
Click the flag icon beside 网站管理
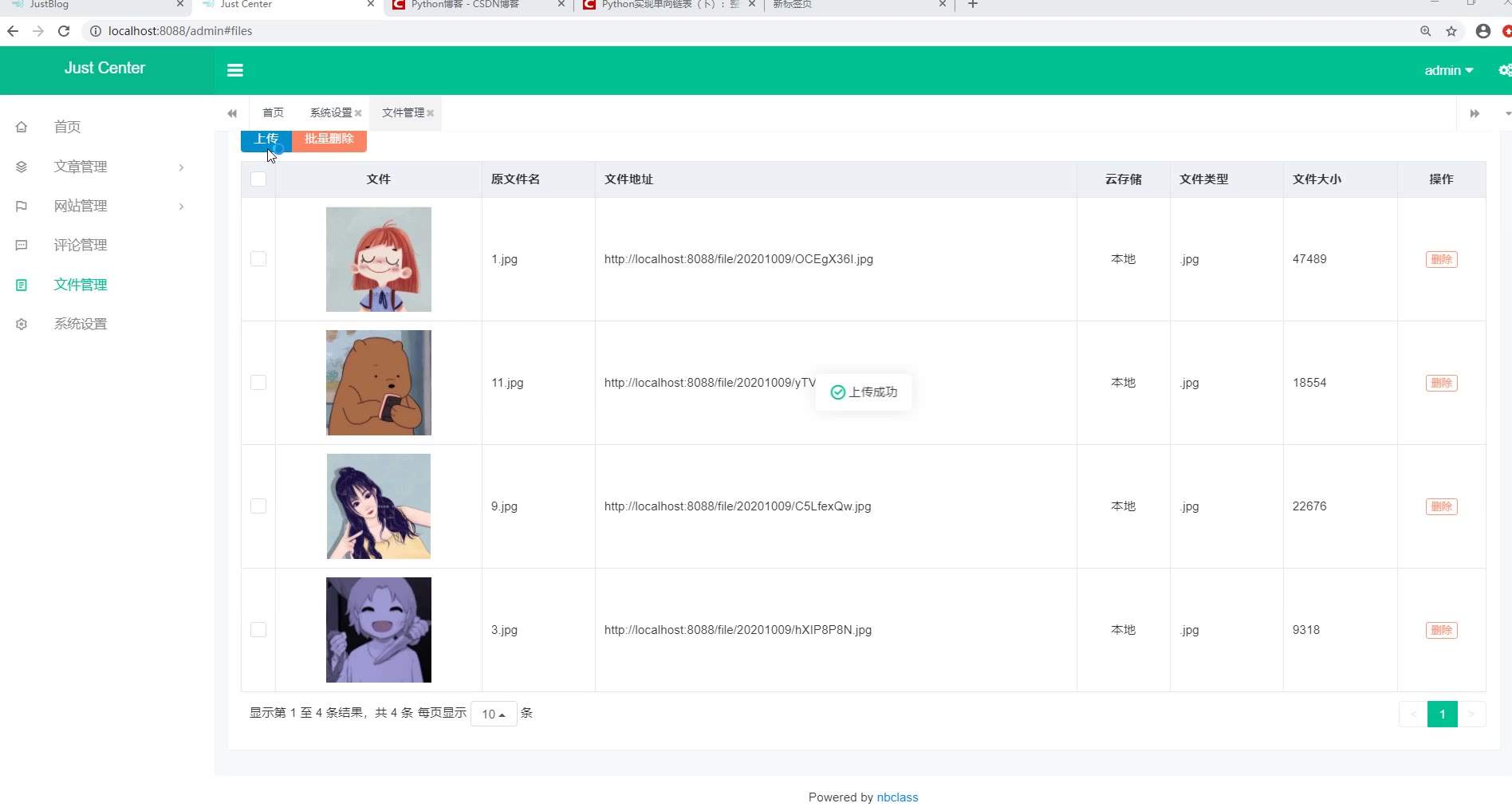(22, 206)
